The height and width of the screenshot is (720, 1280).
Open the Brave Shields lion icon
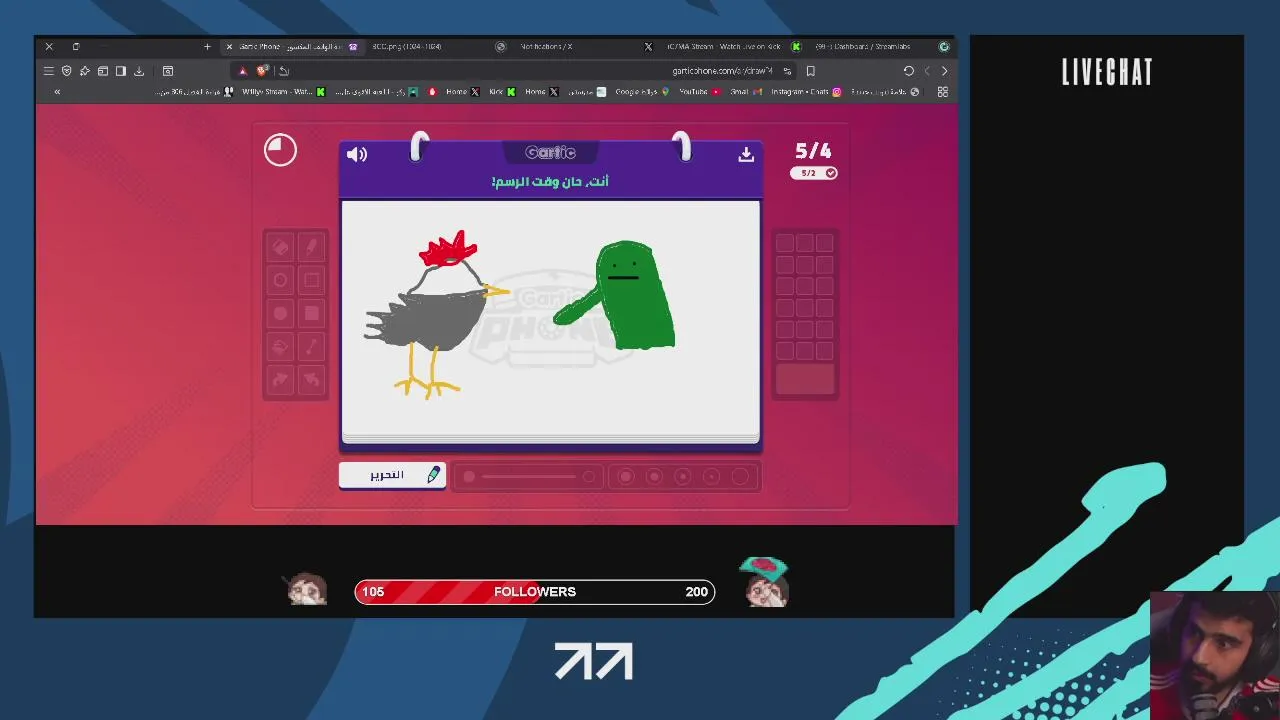[x=262, y=71]
